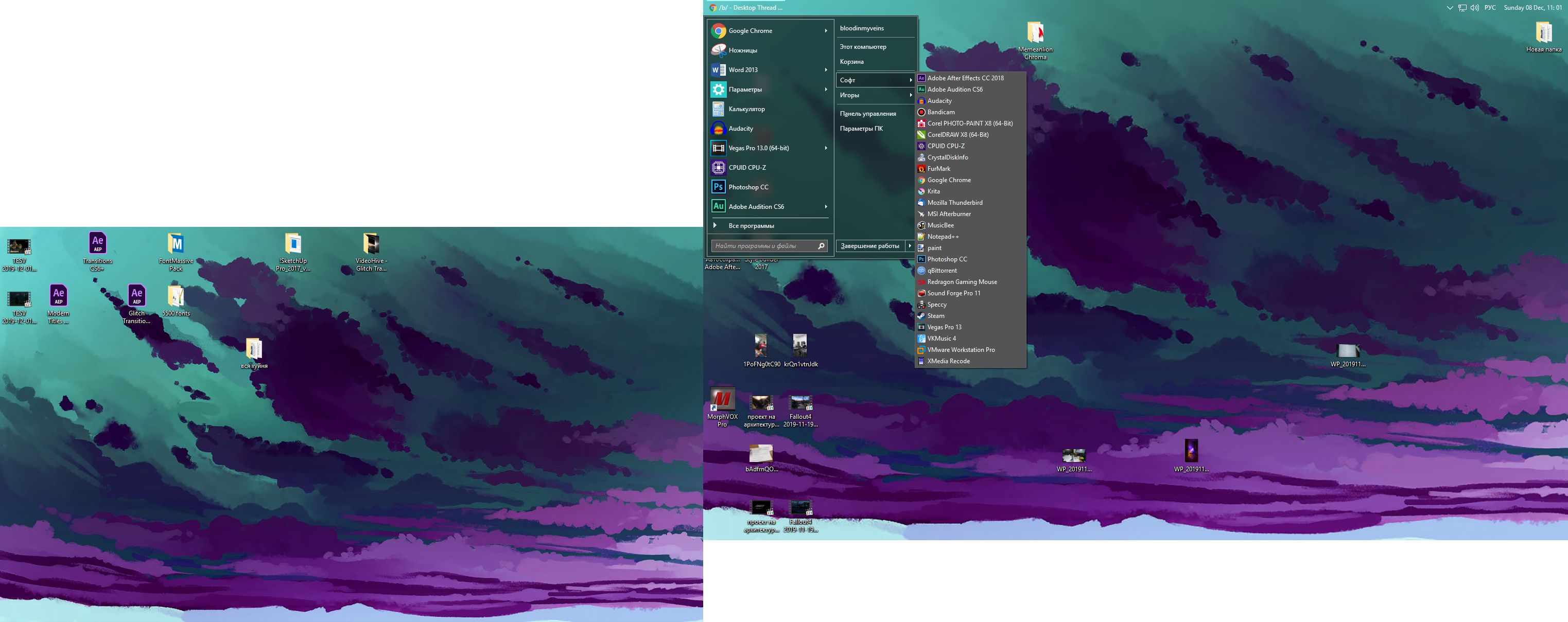Image resolution: width=1568 pixels, height=622 pixels.
Task: Expand Vegas Pro 13.0 jump list arrow
Action: 826,148
